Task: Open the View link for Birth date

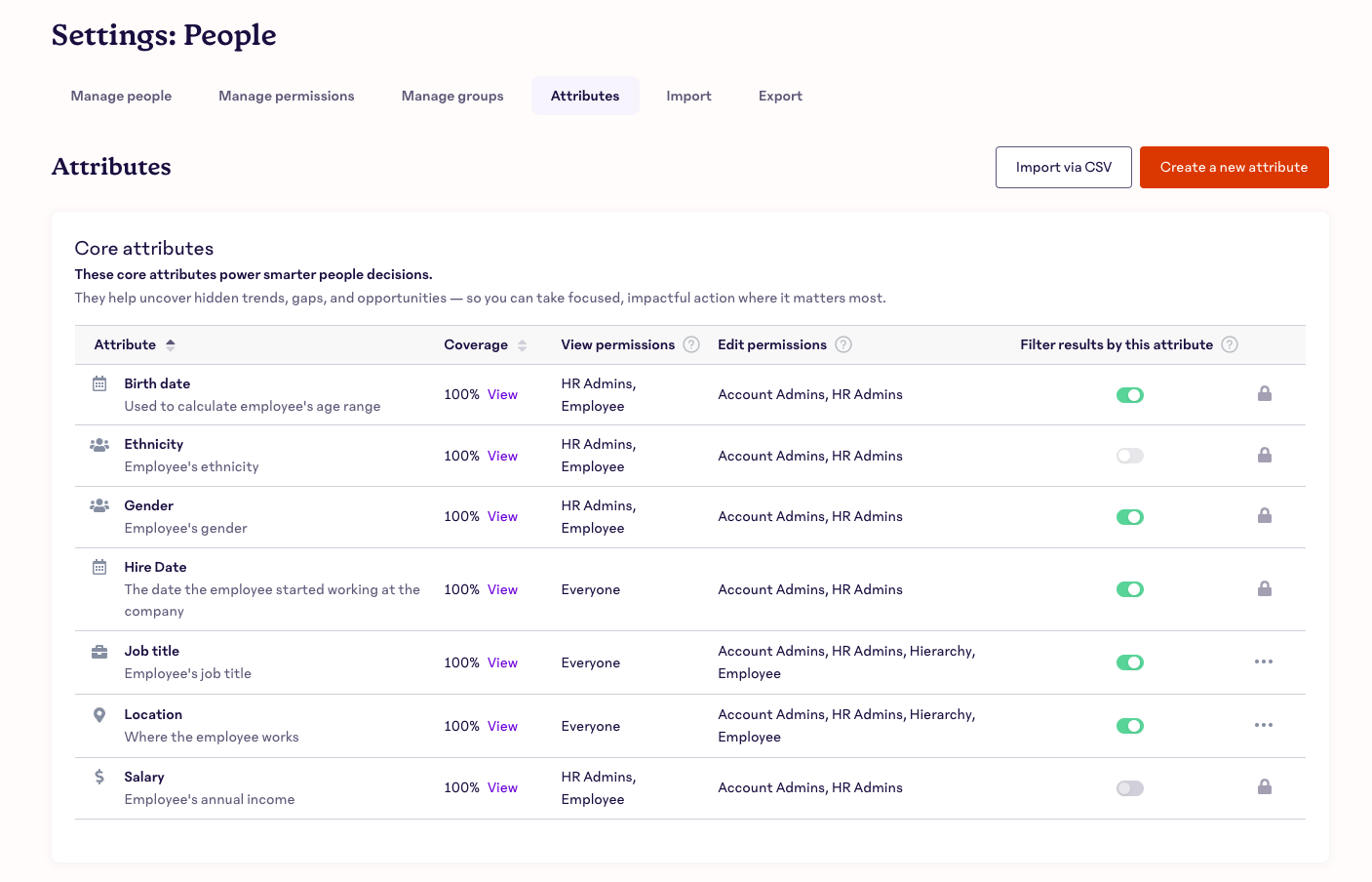Action: click(x=502, y=394)
